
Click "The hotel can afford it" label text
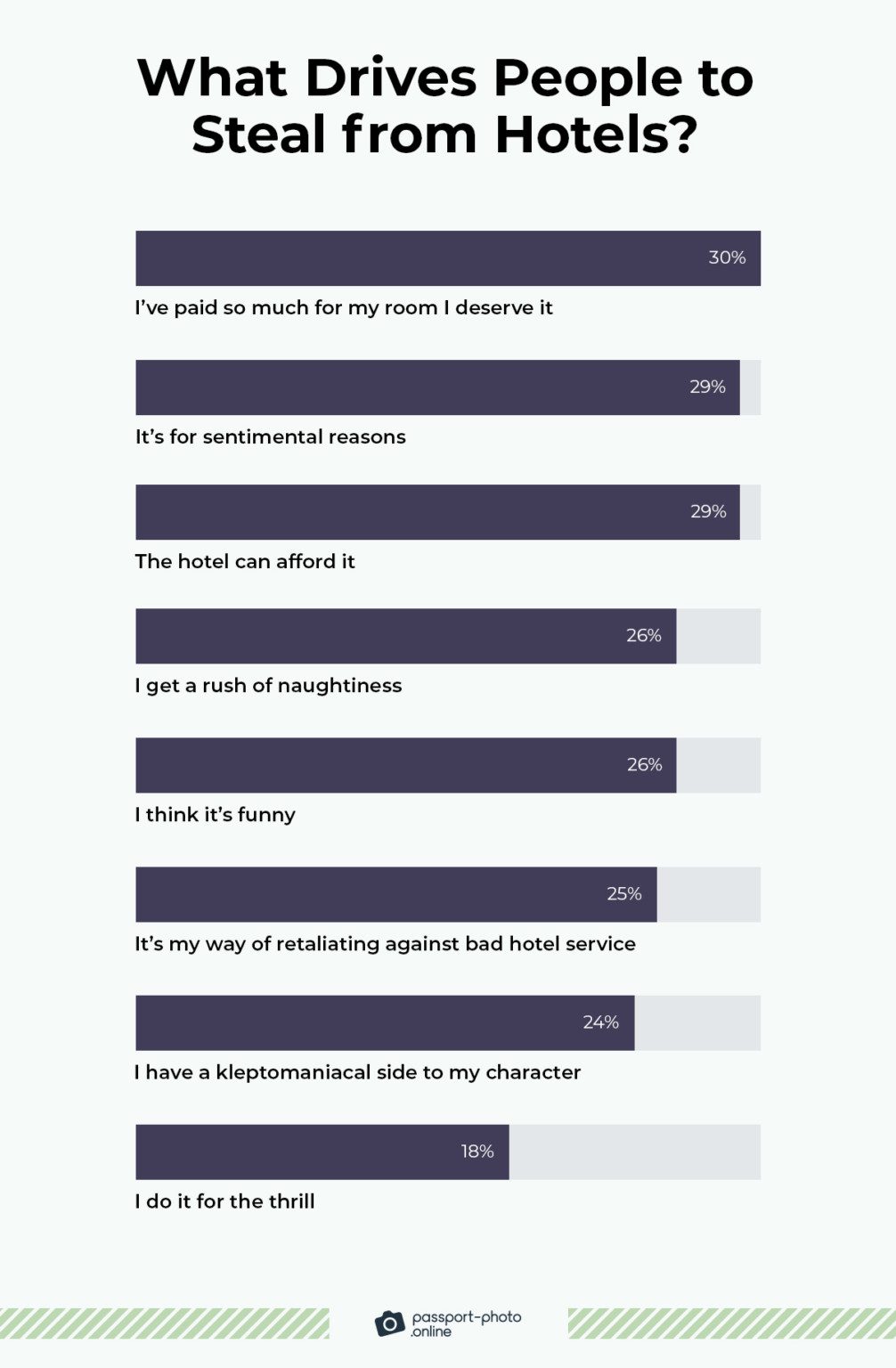pyautogui.click(x=245, y=562)
